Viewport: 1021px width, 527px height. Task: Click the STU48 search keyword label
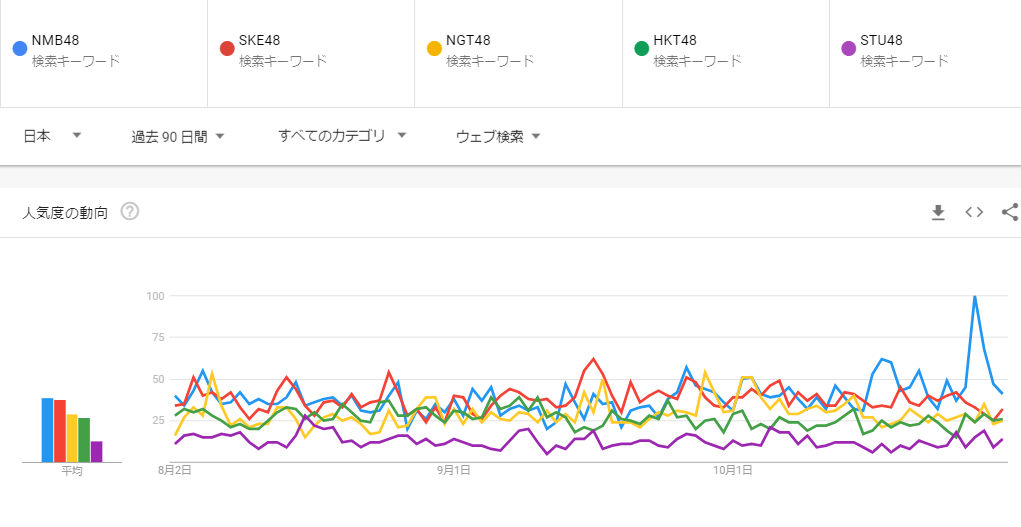click(x=882, y=41)
